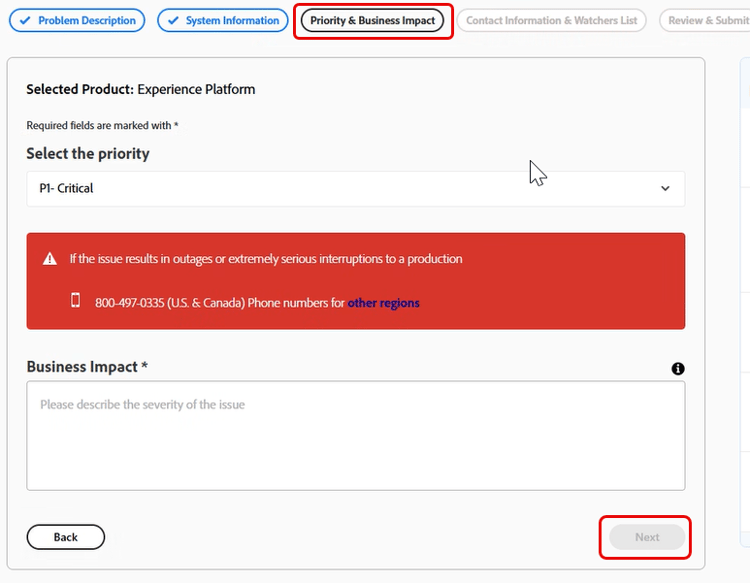Open the Problem Description step
750x583 pixels.
[x=77, y=21]
